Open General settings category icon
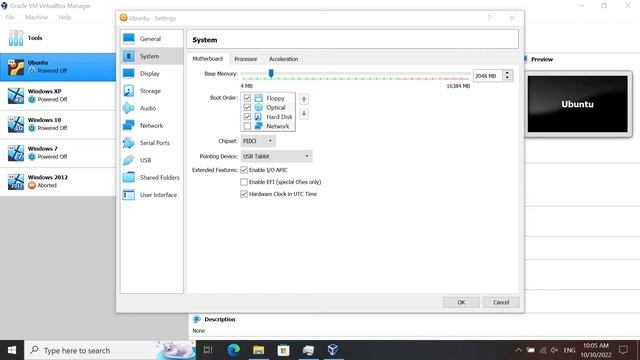This screenshot has width=640, height=360. pyautogui.click(x=129, y=39)
